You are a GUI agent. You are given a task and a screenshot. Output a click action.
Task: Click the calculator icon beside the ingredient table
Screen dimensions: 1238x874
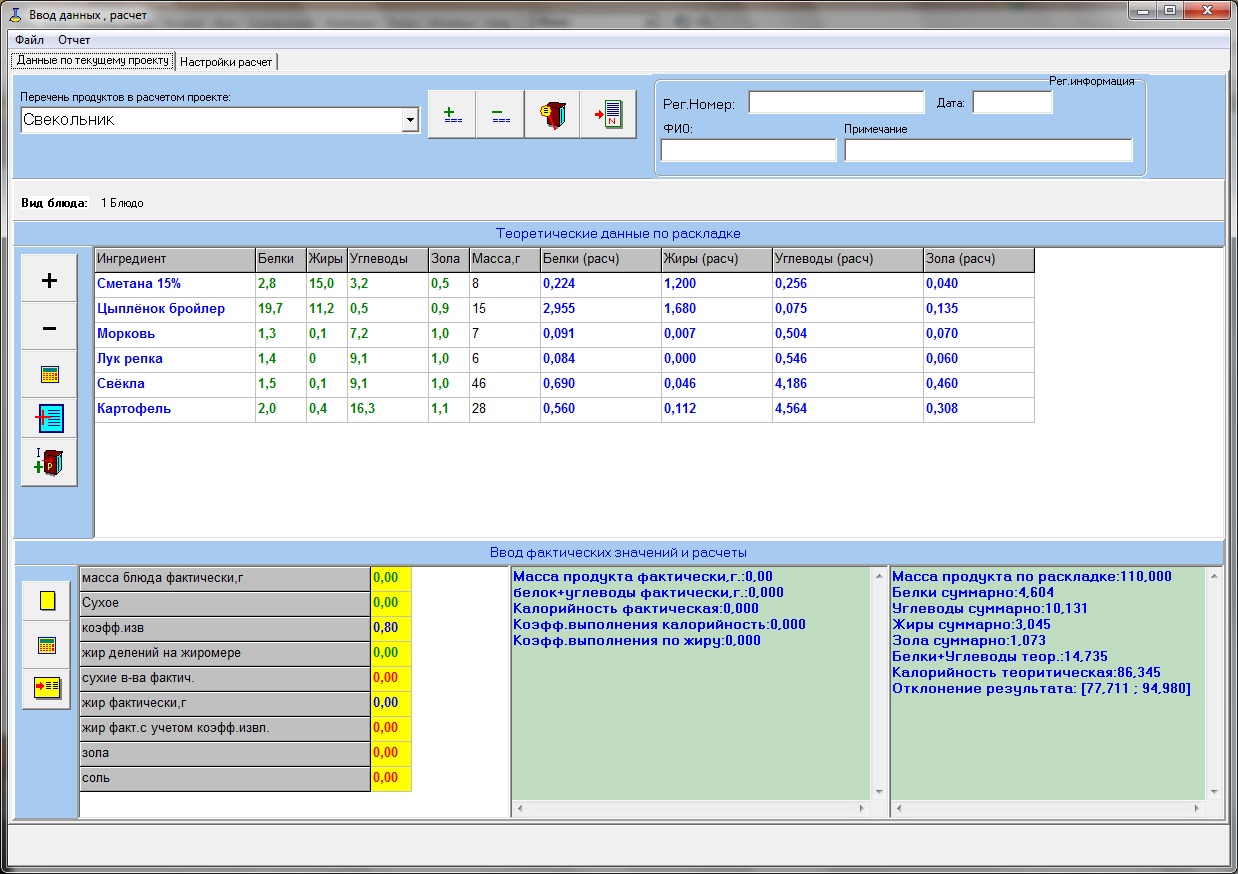coord(49,374)
